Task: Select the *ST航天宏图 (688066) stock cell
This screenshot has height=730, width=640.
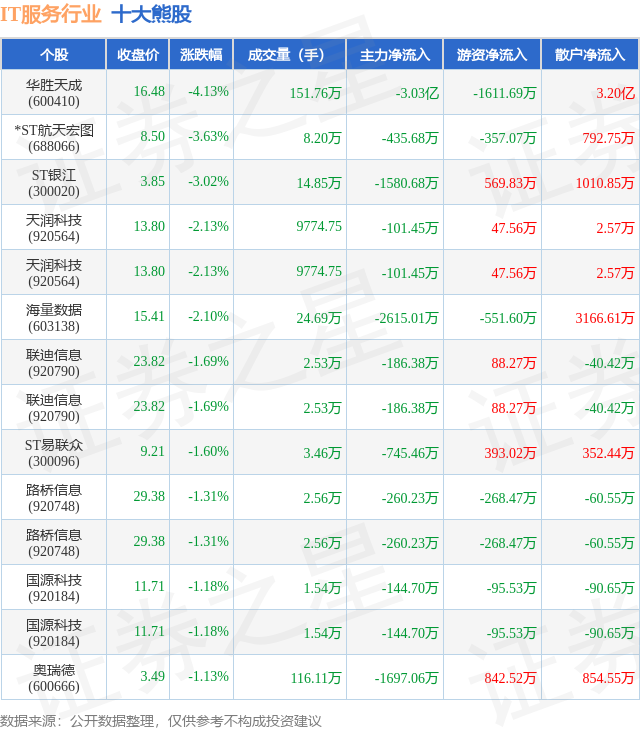Action: pos(54,138)
